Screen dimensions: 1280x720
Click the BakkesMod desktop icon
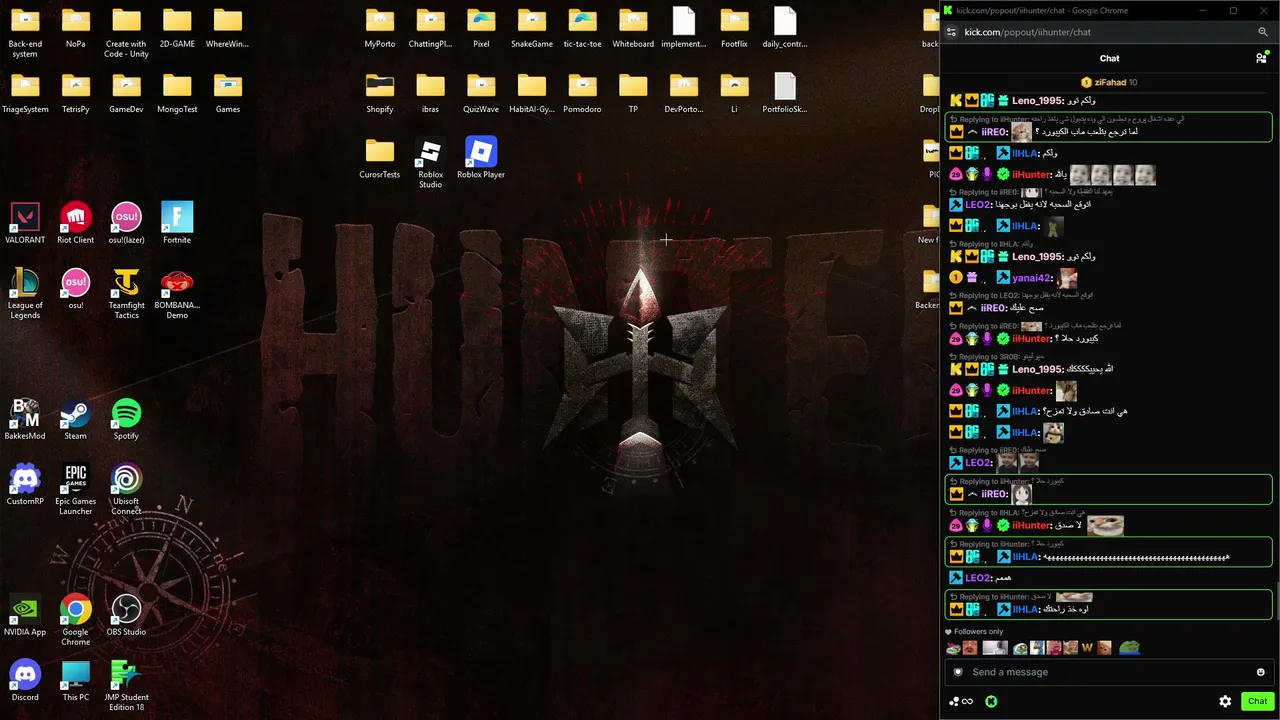25,420
